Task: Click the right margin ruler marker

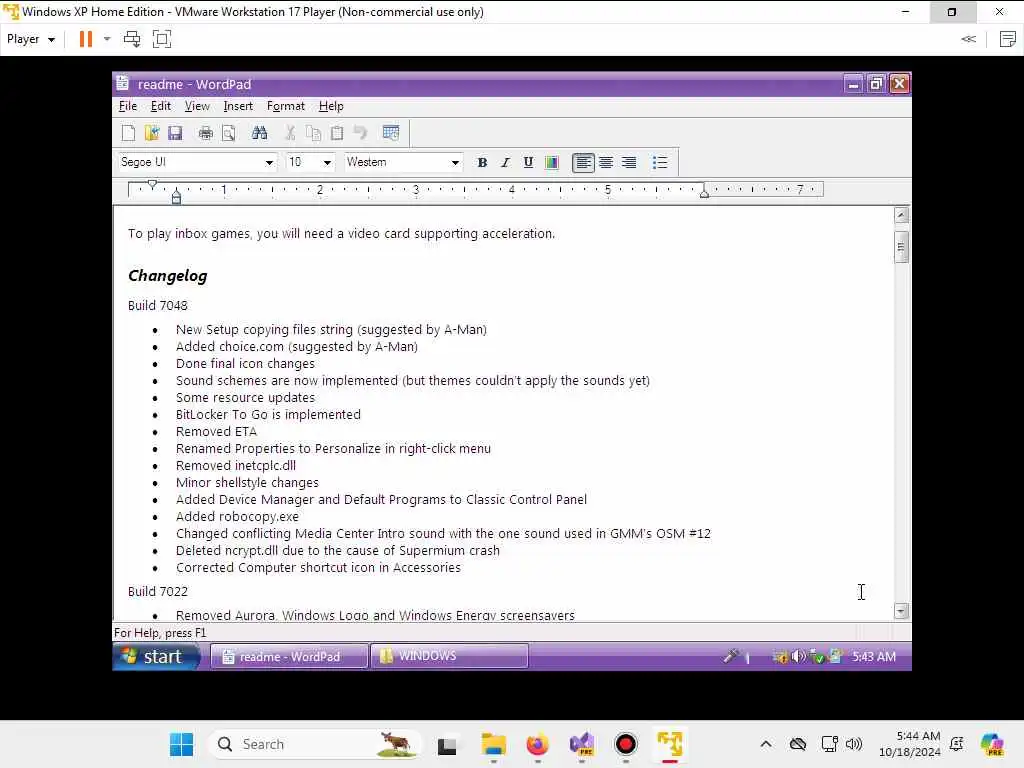Action: 704,192
